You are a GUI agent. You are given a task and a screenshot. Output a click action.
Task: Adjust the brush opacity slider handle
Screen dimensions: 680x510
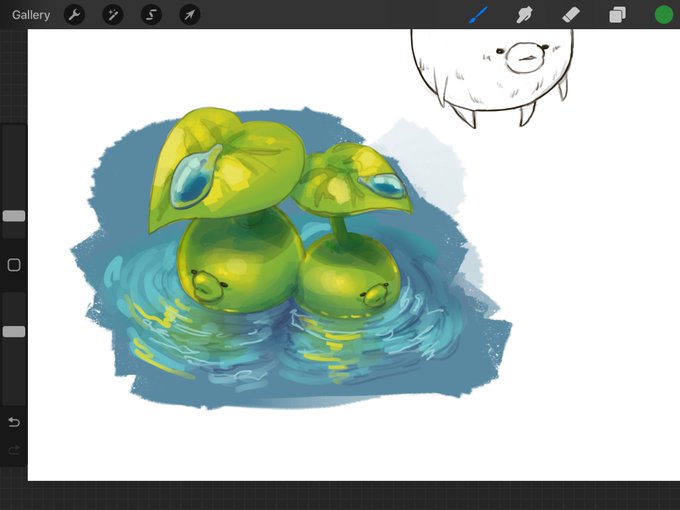coord(14,332)
